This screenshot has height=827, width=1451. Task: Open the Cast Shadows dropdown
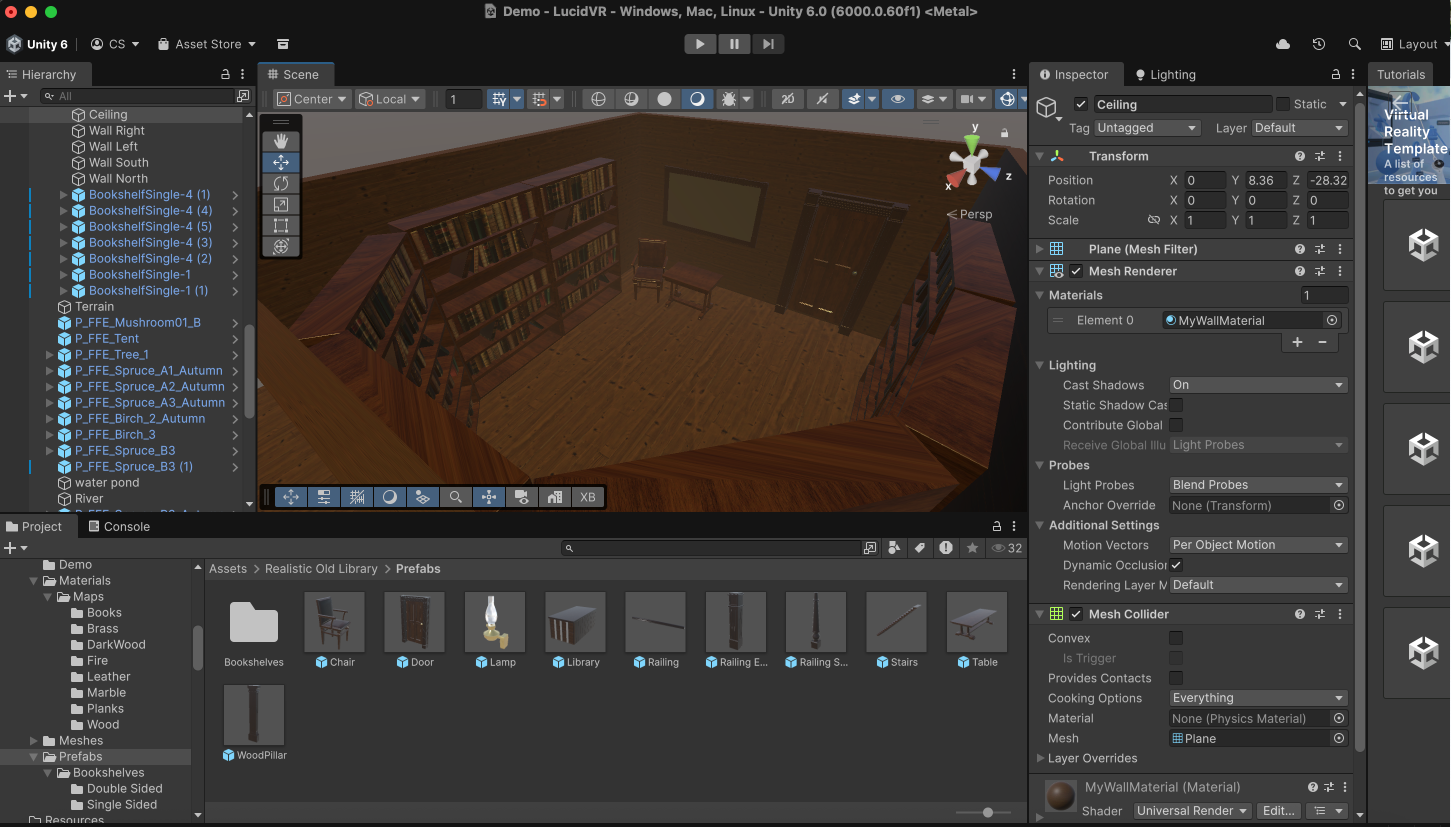pos(1258,384)
